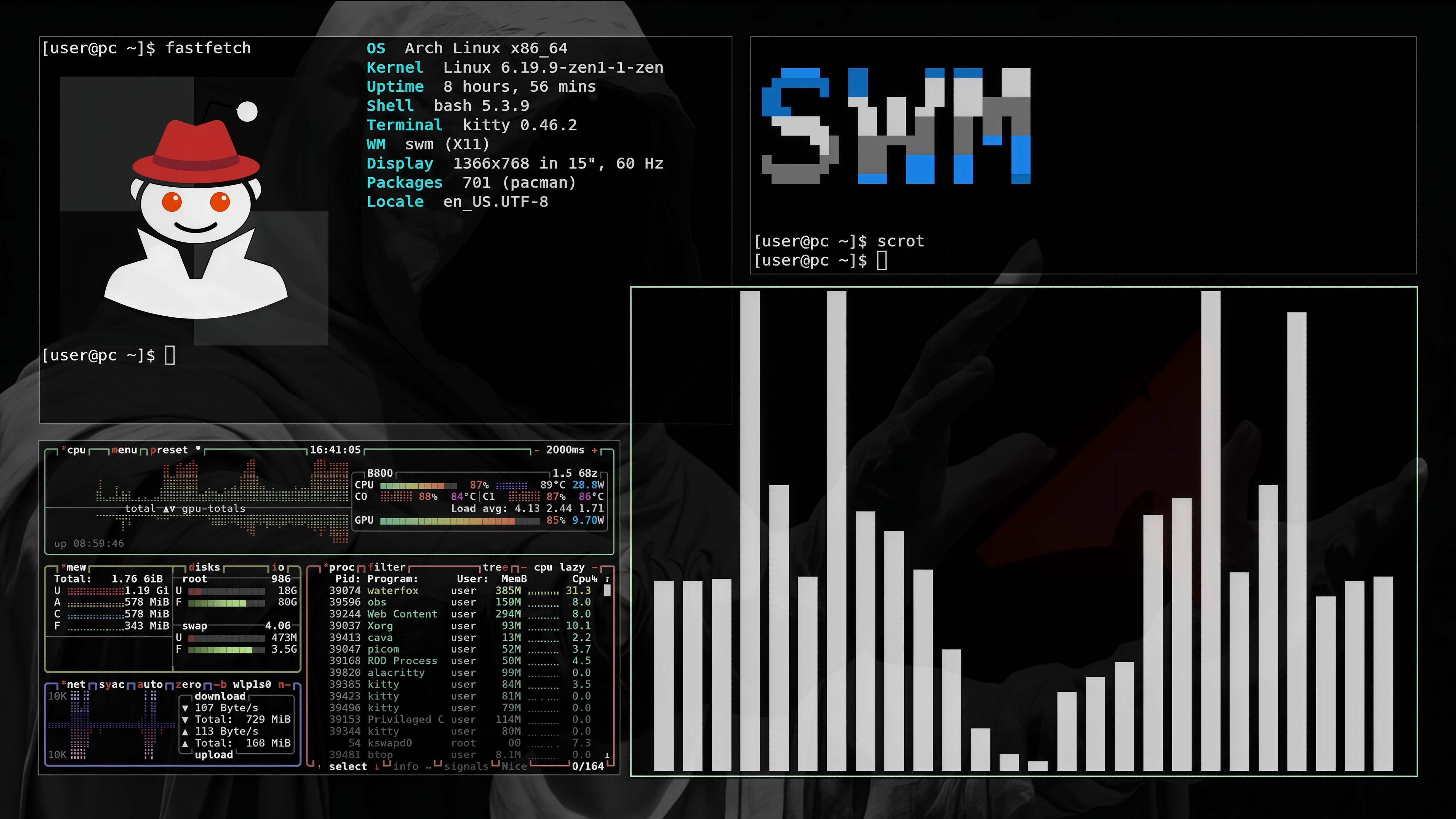Viewport: 1456px width, 819px height.
Task: Click the select down arrow in proc footer
Action: coord(377,767)
